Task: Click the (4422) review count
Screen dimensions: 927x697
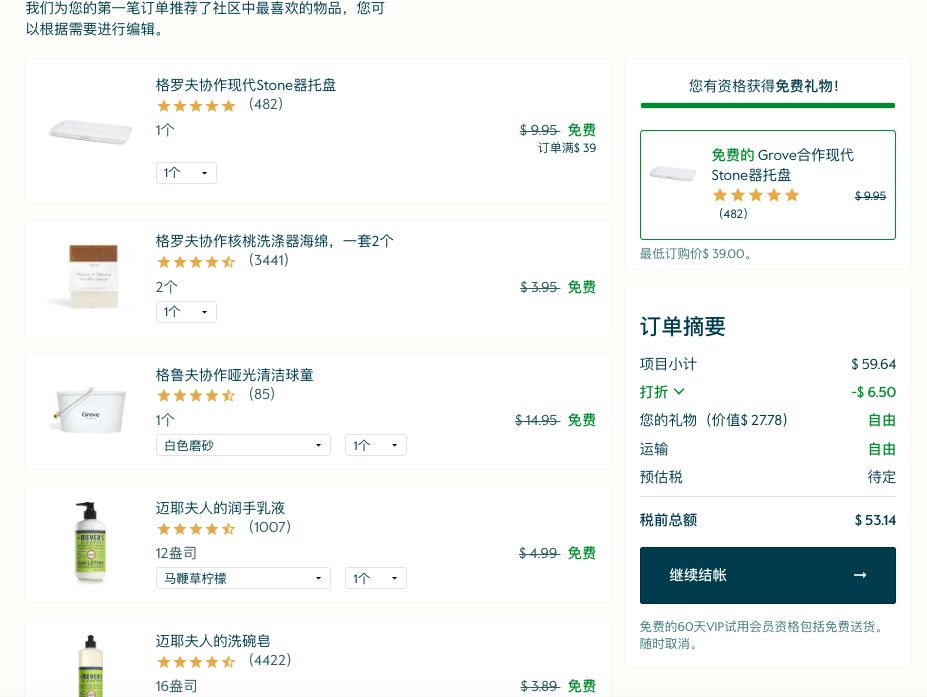Action: pos(270,660)
